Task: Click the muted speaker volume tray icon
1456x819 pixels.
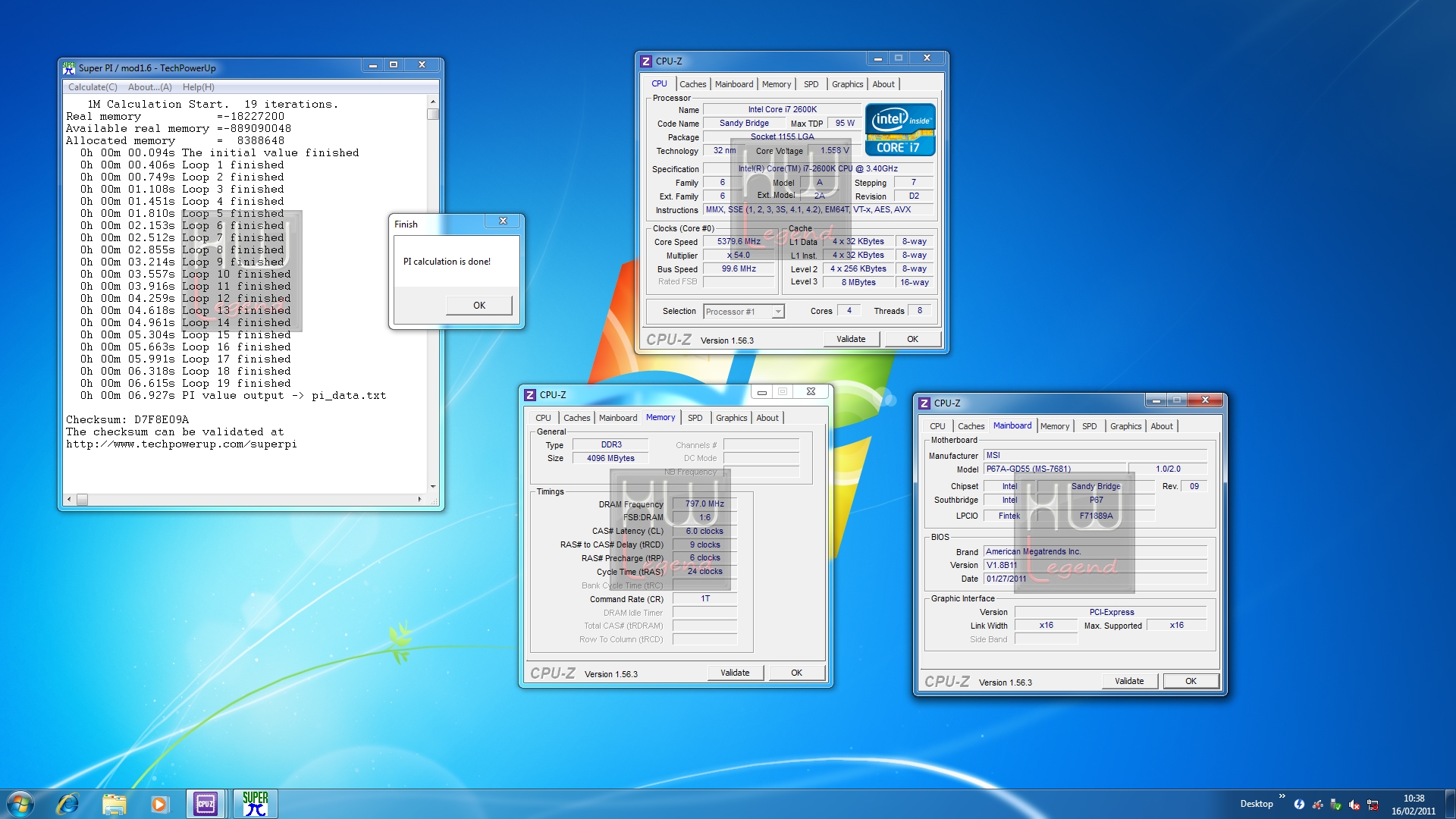Action: 1354,805
